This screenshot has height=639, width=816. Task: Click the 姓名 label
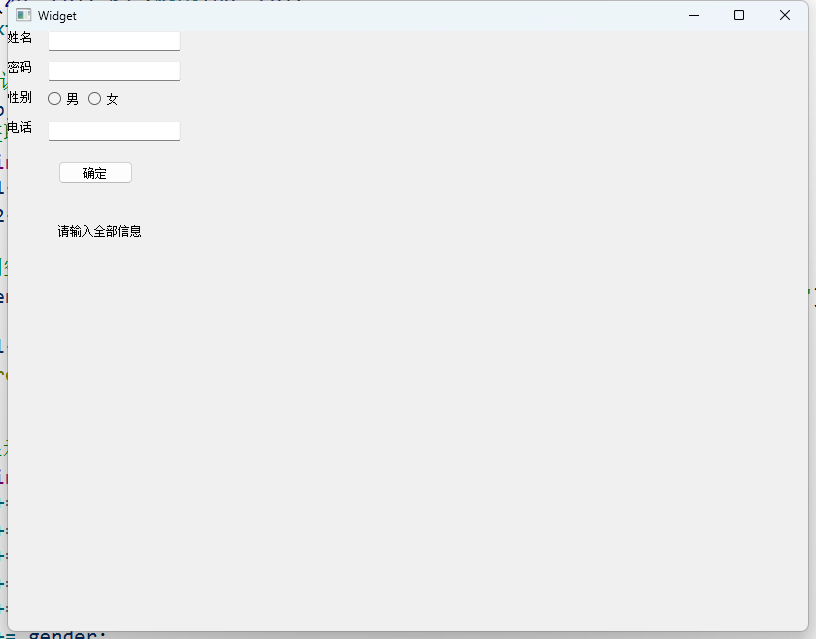click(20, 38)
